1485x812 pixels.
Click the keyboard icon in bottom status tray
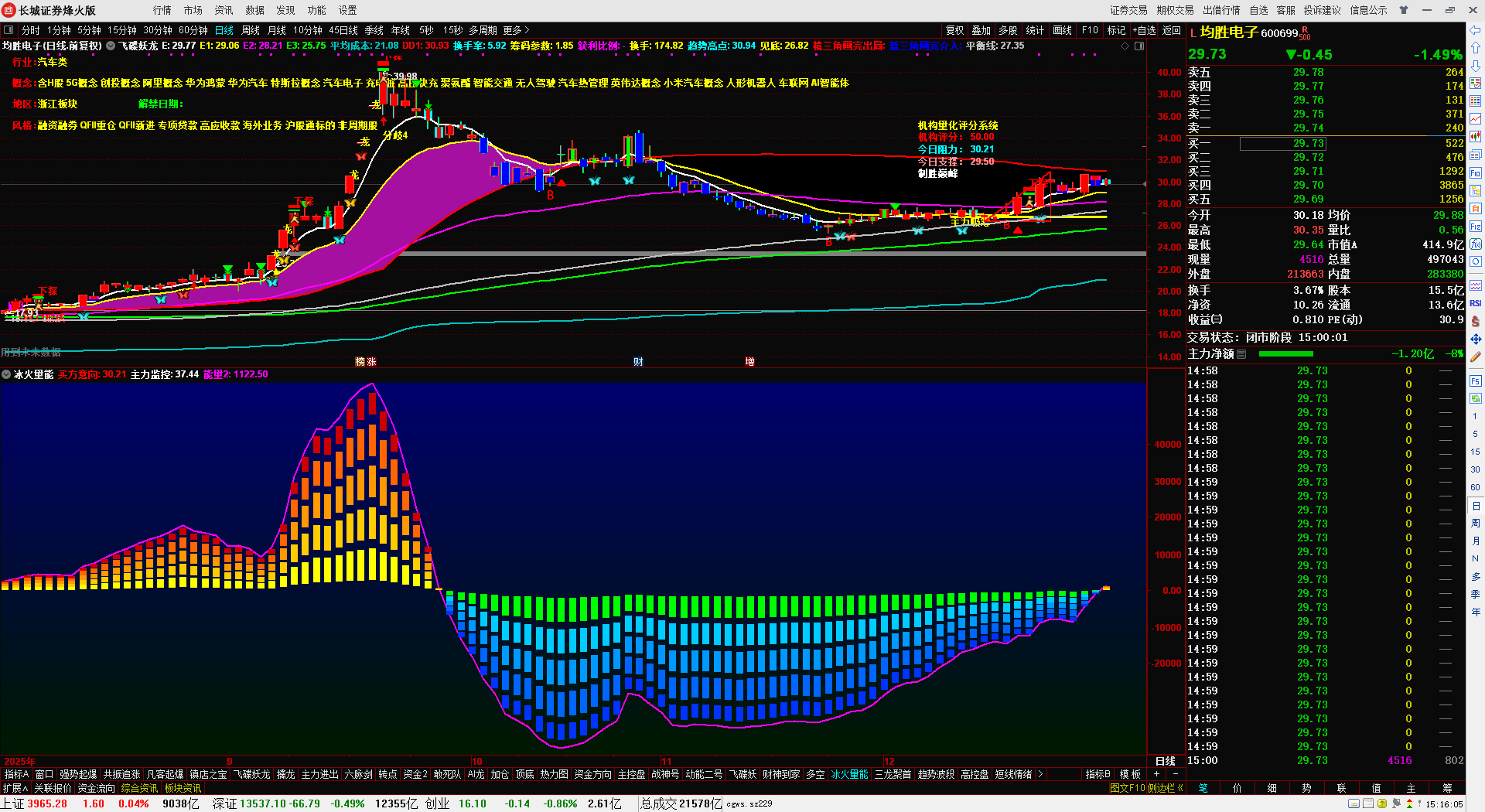point(1354,804)
